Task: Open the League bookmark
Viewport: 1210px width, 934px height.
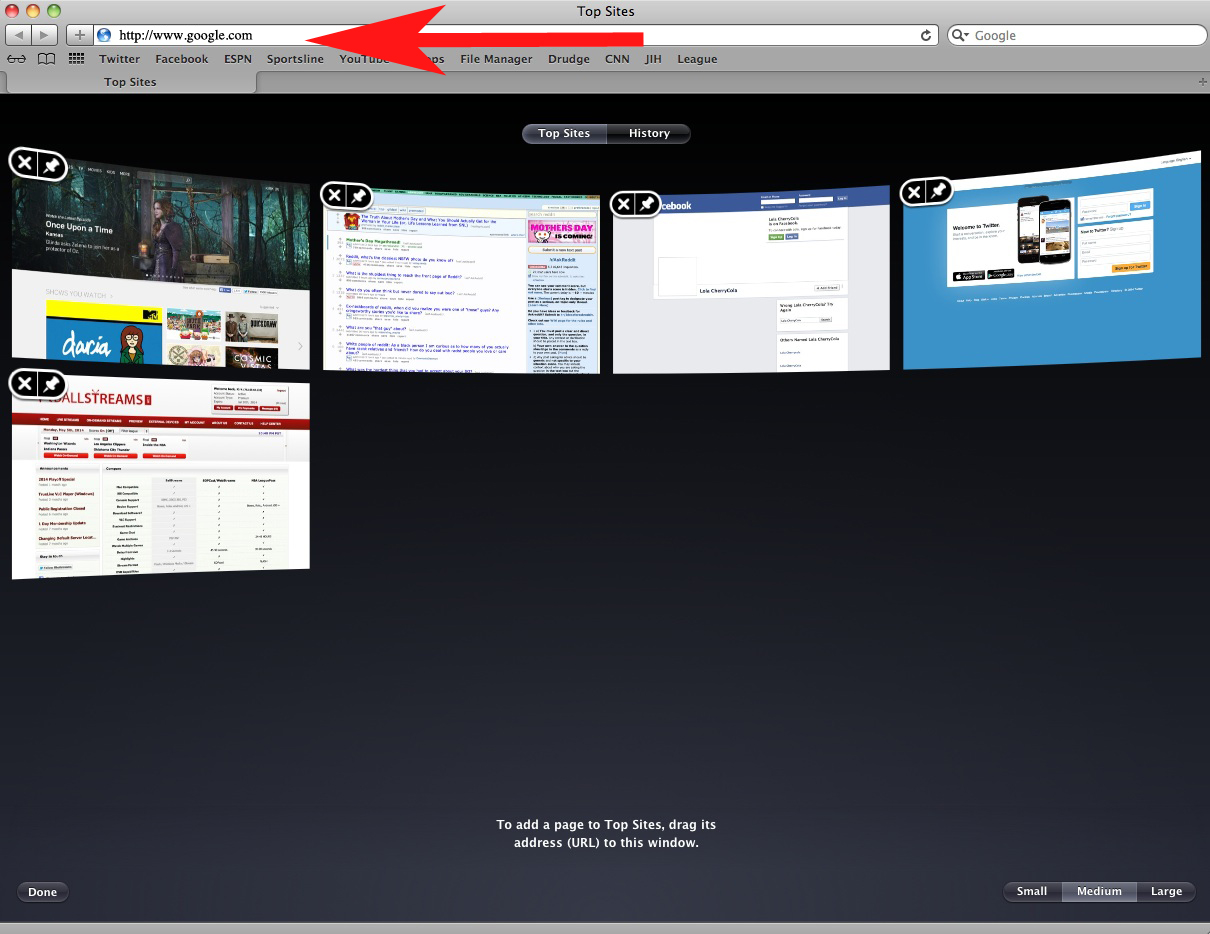Action: click(697, 59)
